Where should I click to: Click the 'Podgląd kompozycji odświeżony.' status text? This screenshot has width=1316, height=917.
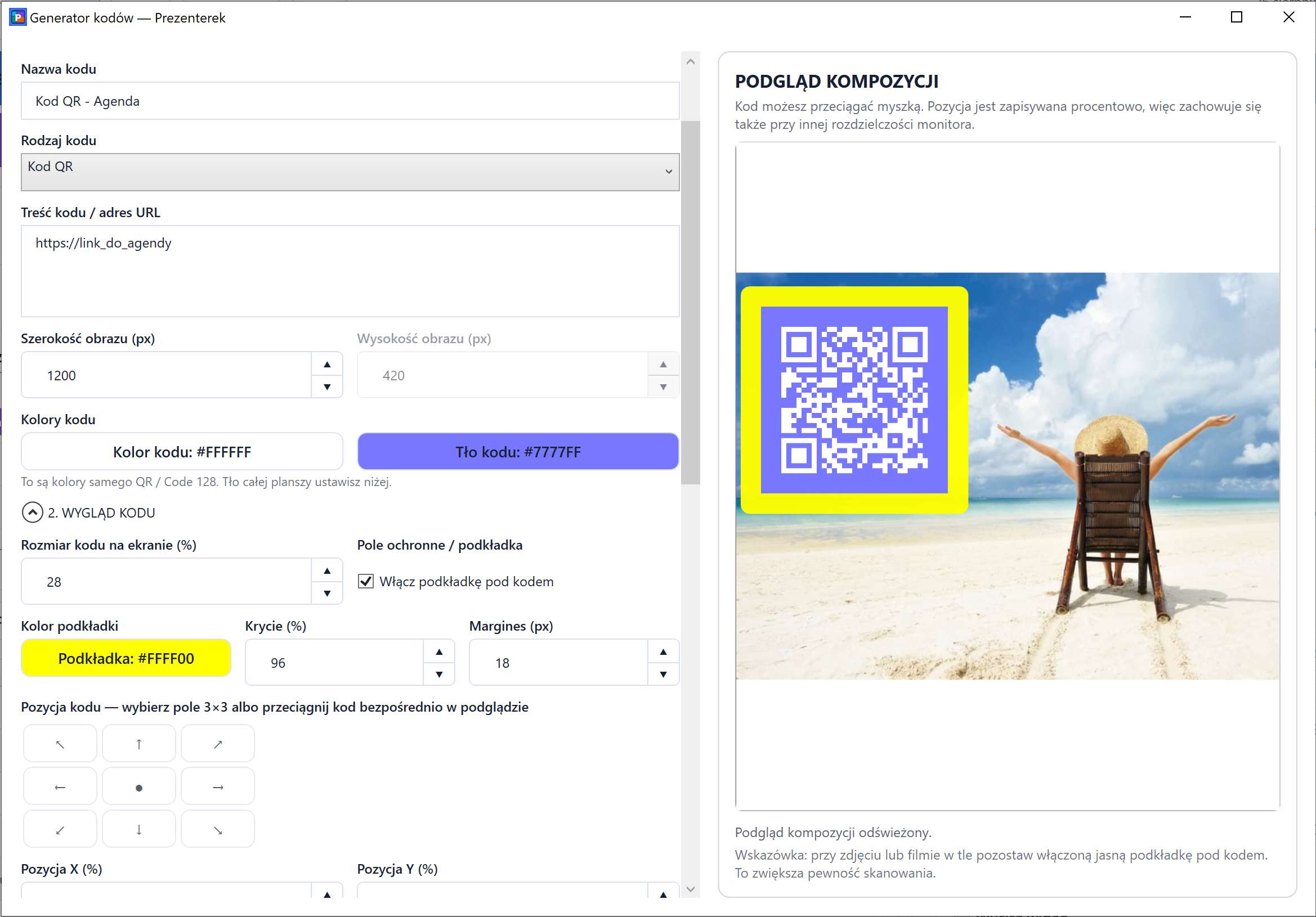(x=835, y=832)
